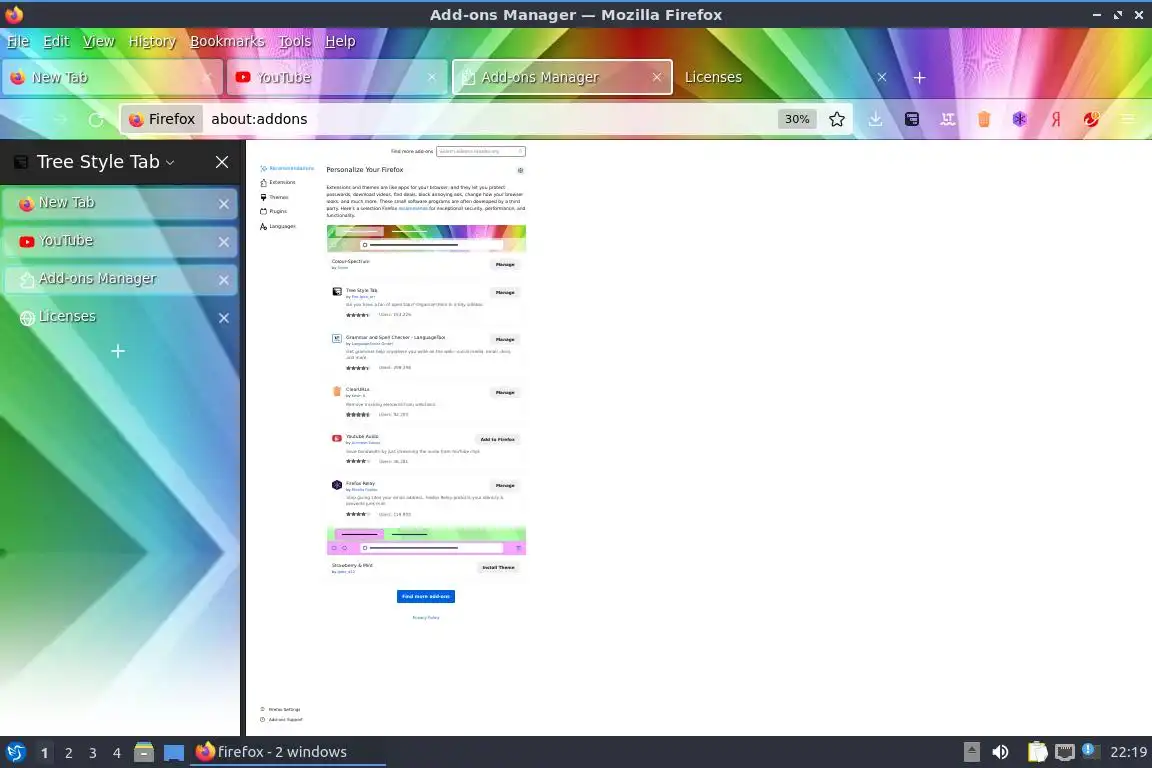
Task: Select New Tab in the Tree Style Tab sidebar
Action: pyautogui.click(x=120, y=203)
